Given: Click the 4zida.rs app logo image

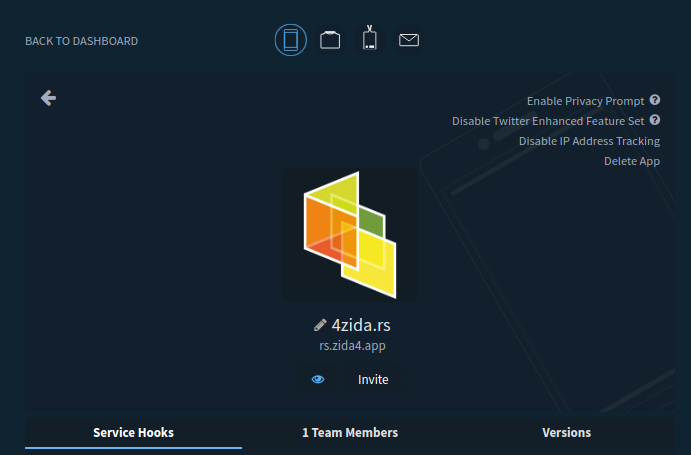Looking at the screenshot, I should point(350,235).
